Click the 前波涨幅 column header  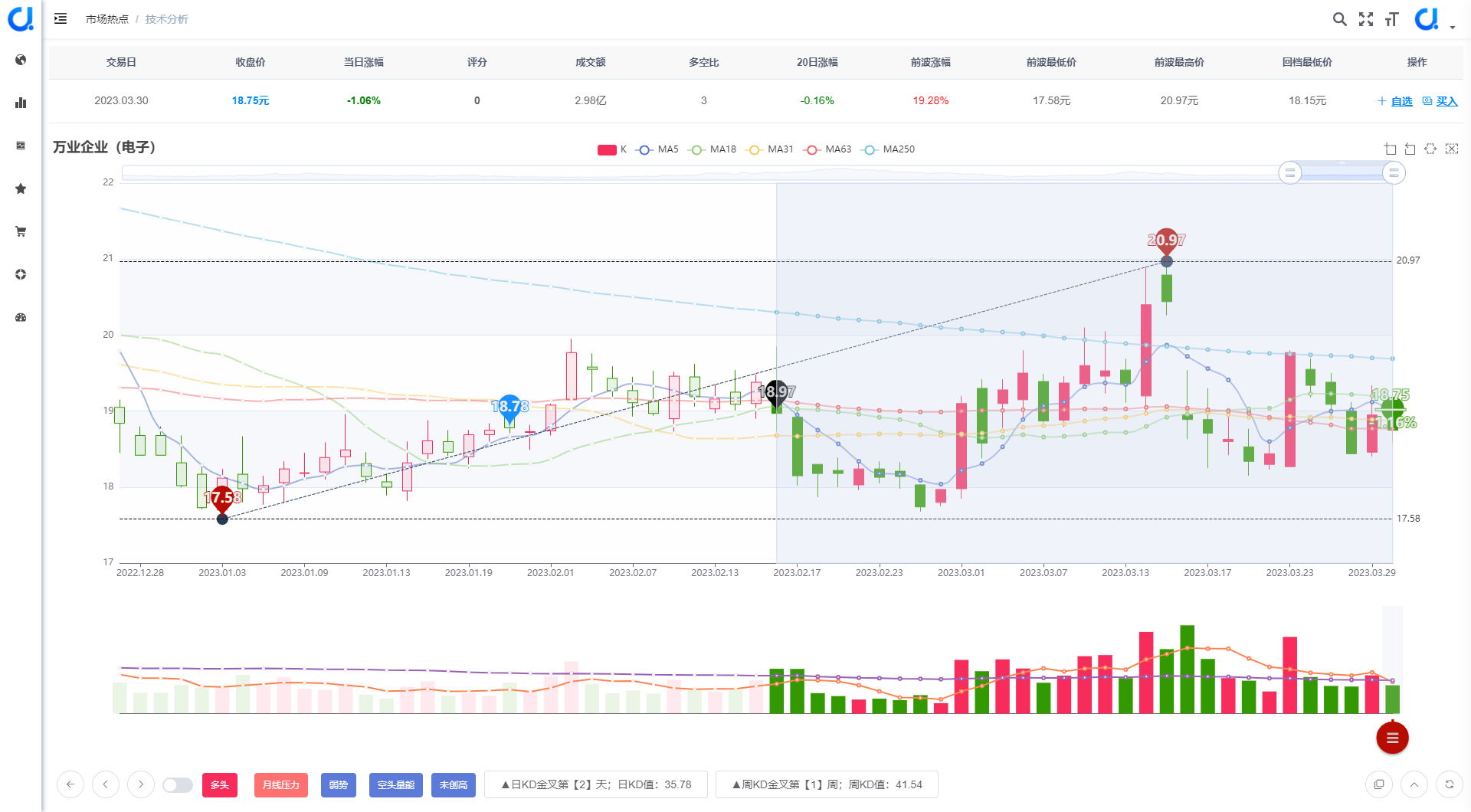pyautogui.click(x=931, y=62)
